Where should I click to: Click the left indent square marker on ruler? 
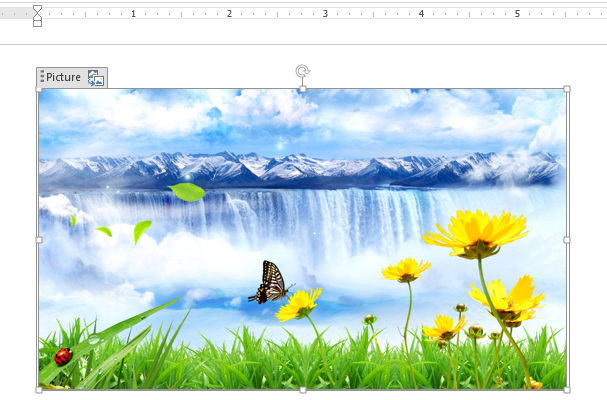point(37,24)
